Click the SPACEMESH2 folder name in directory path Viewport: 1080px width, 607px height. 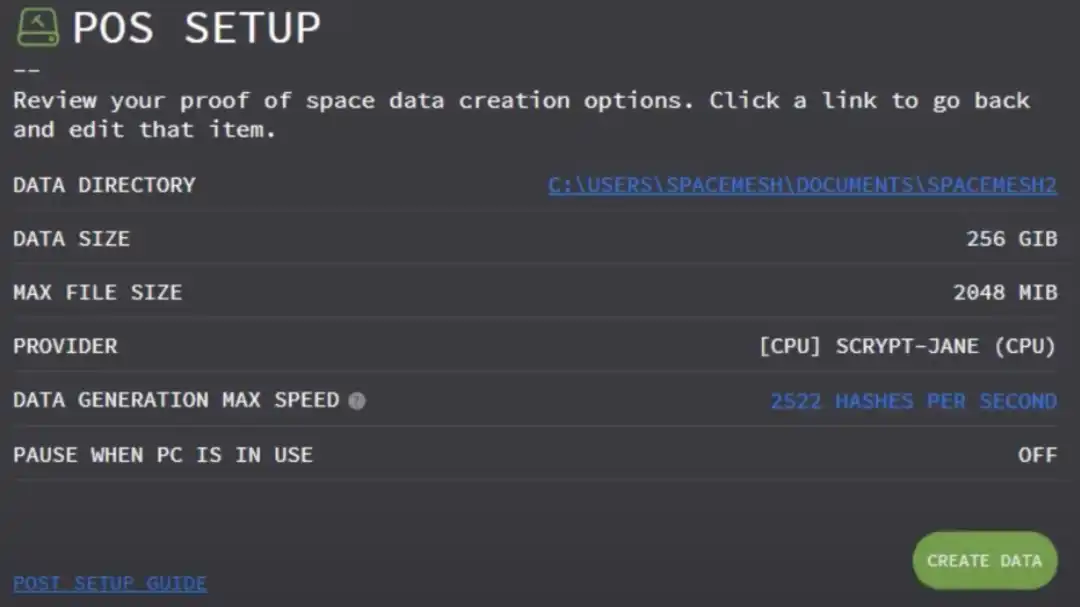click(992, 185)
